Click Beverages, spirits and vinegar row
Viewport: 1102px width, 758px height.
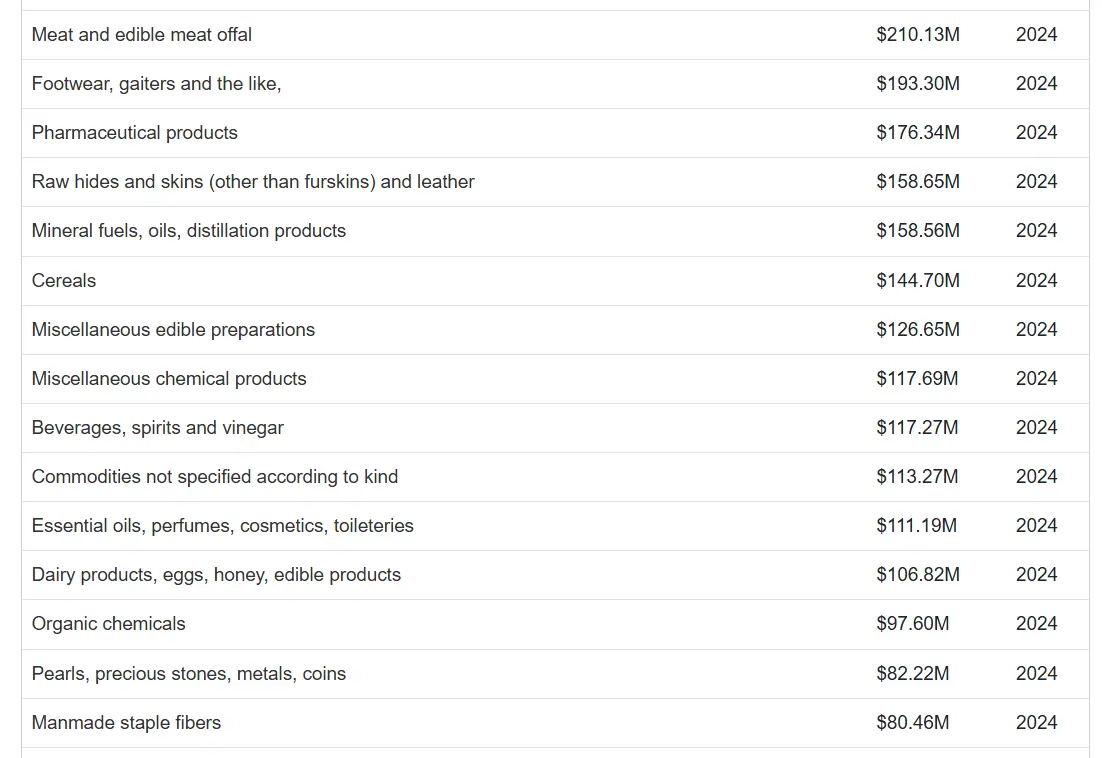[x=158, y=428]
